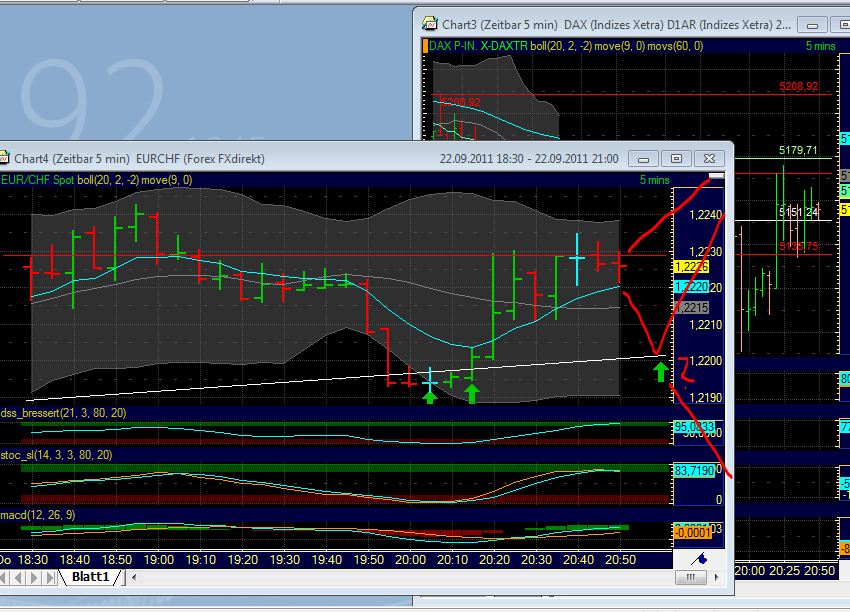Screen dimensions: 850x612
Task: Click the '5 mins' interval label in DAX chart
Action: [821, 45]
